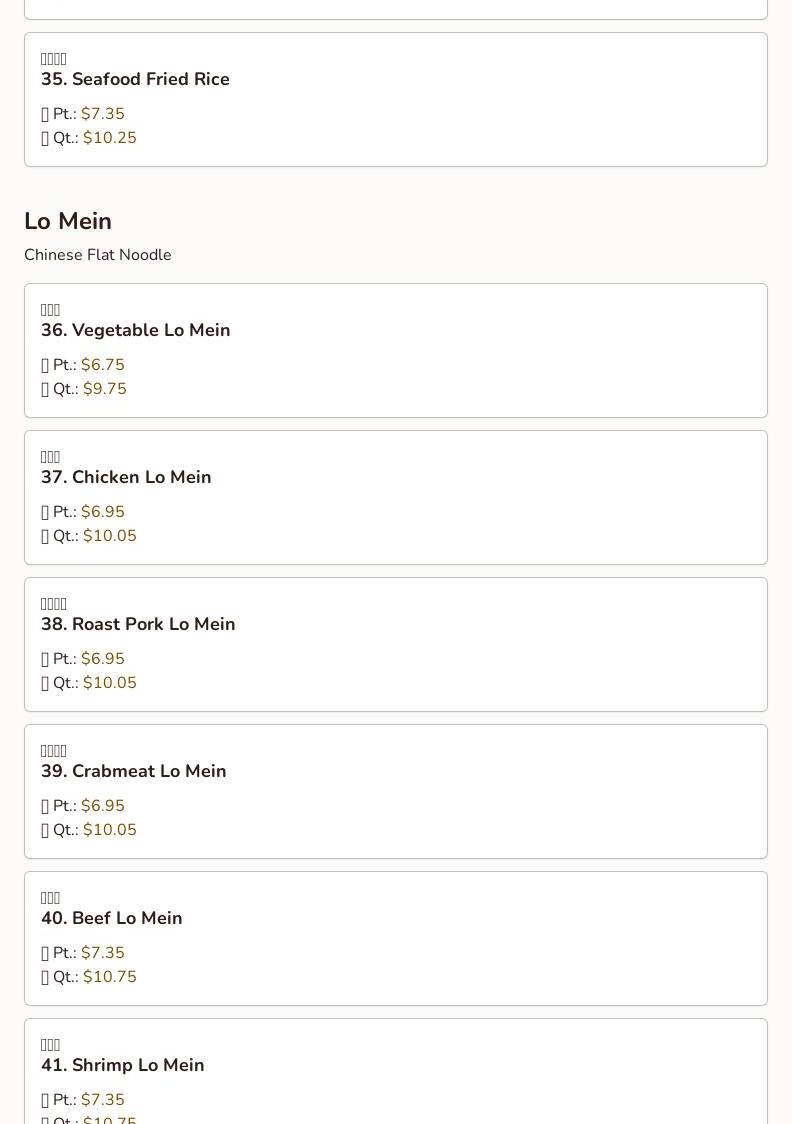
Task: Select the Seafood Fried Rice pint price $7.35
Action: click(102, 114)
